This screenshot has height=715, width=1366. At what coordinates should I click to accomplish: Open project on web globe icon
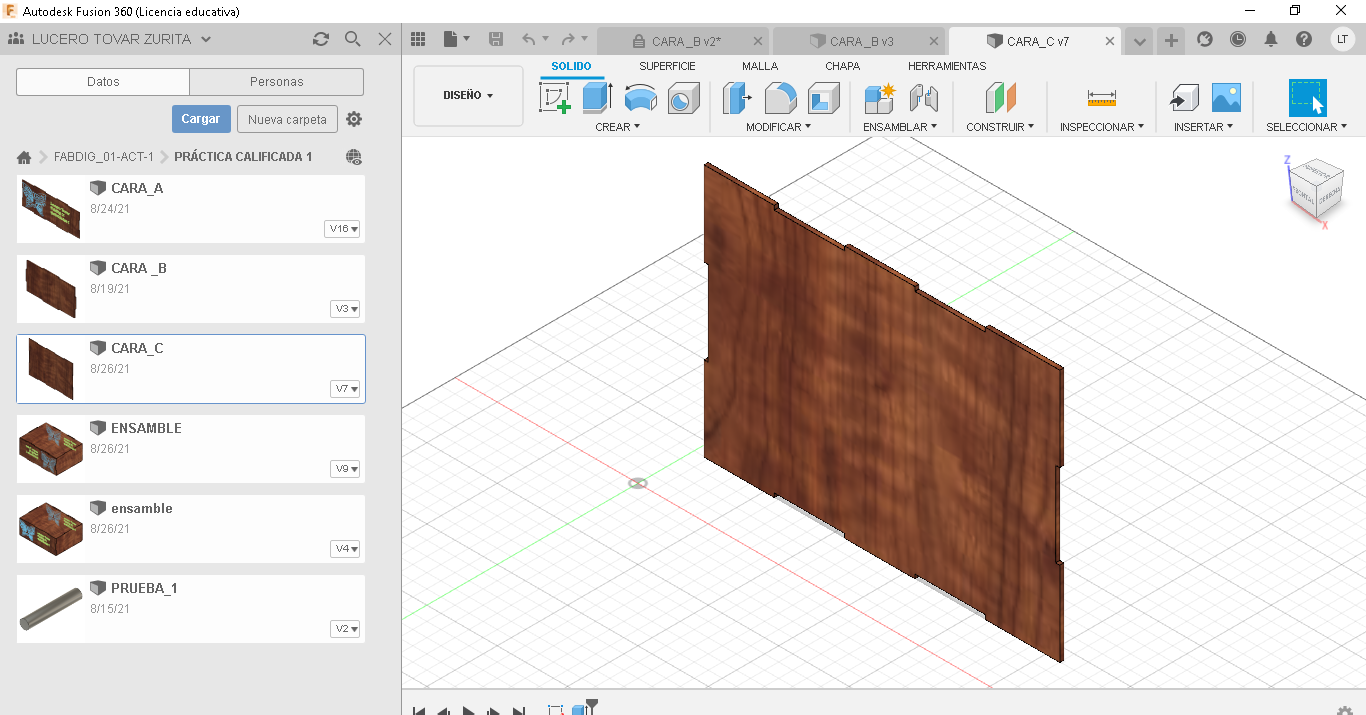coord(354,157)
